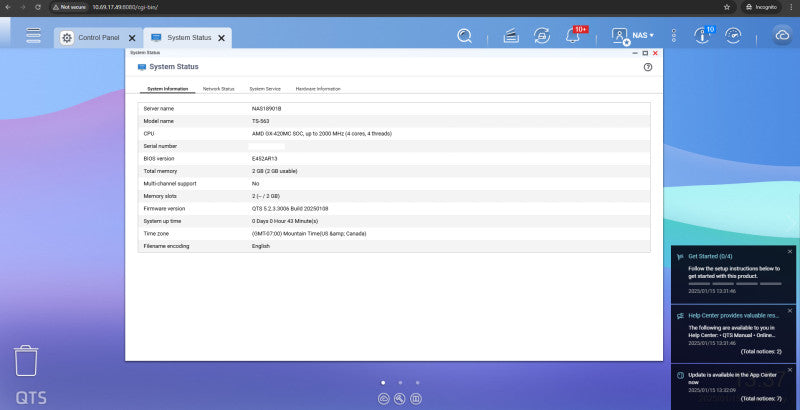Open the three-dot more options menu
Image resolution: width=800 pixels, height=410 pixels.
click(x=674, y=36)
